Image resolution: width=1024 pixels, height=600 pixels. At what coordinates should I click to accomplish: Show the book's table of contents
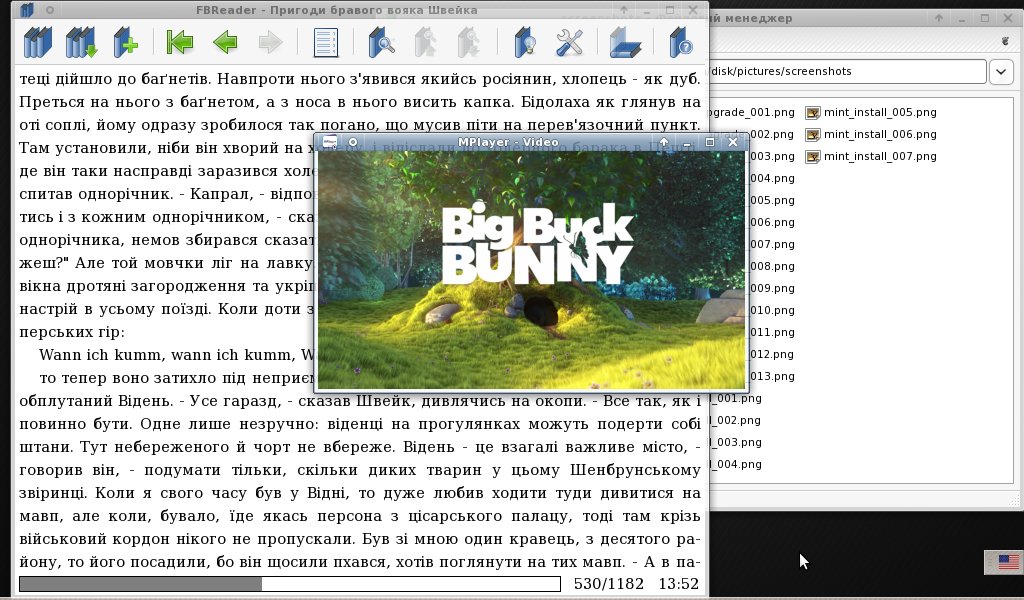point(325,43)
